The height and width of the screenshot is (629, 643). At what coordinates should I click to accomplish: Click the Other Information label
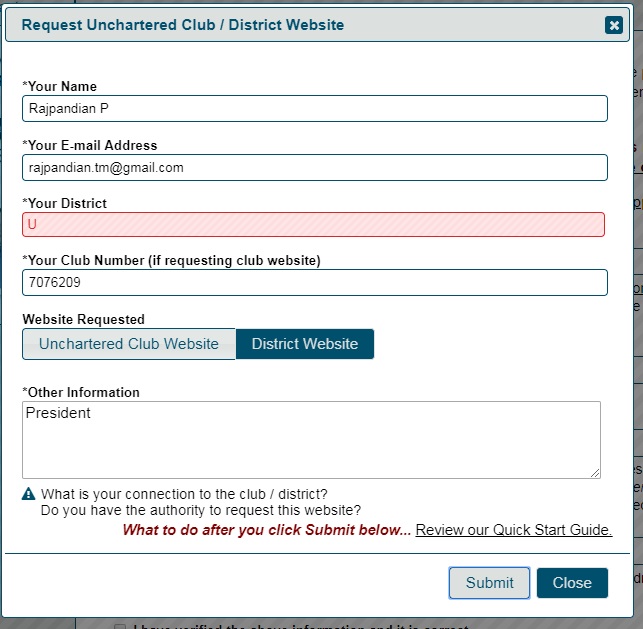coord(81,392)
